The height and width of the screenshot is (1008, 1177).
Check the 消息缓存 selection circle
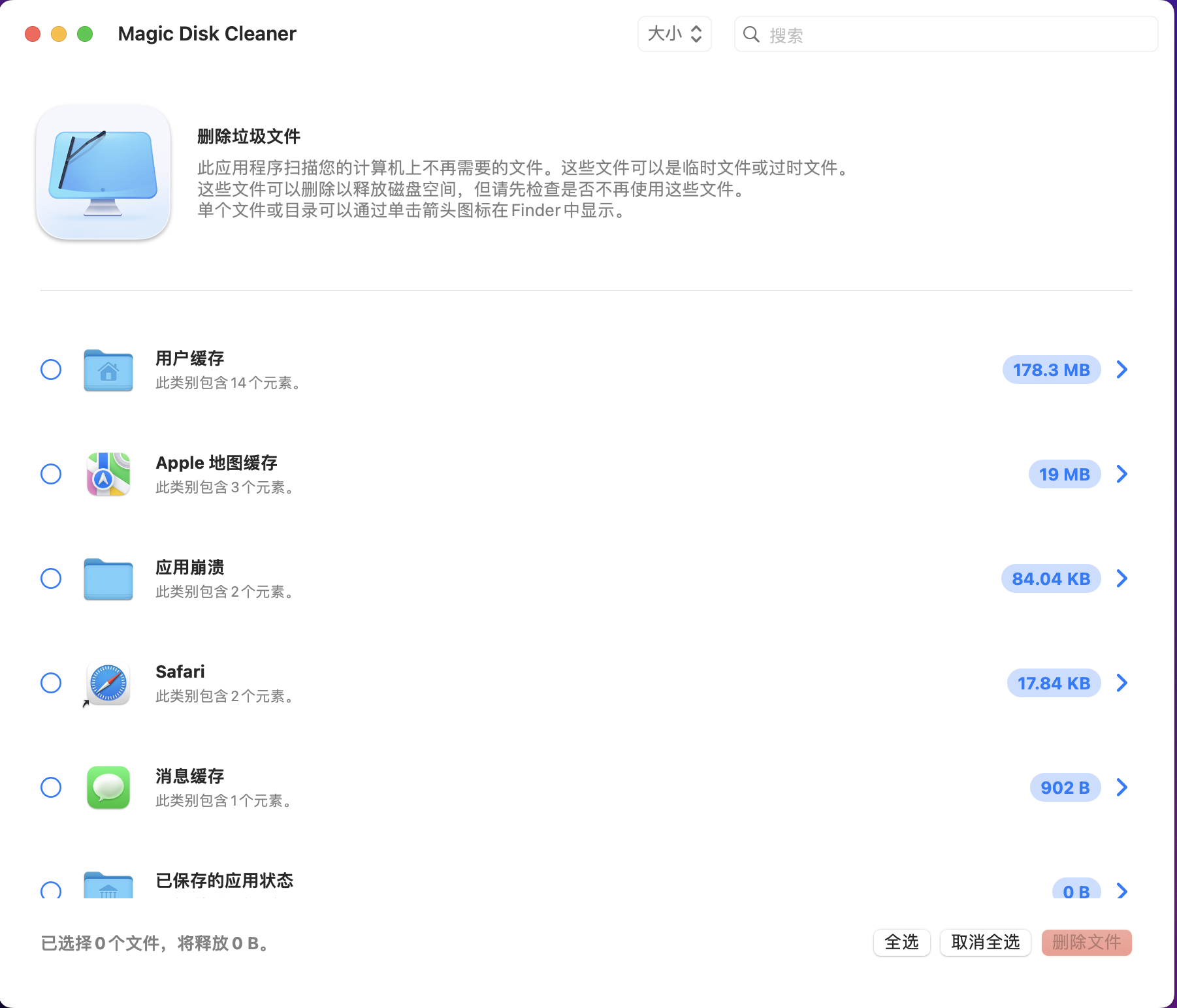51,787
